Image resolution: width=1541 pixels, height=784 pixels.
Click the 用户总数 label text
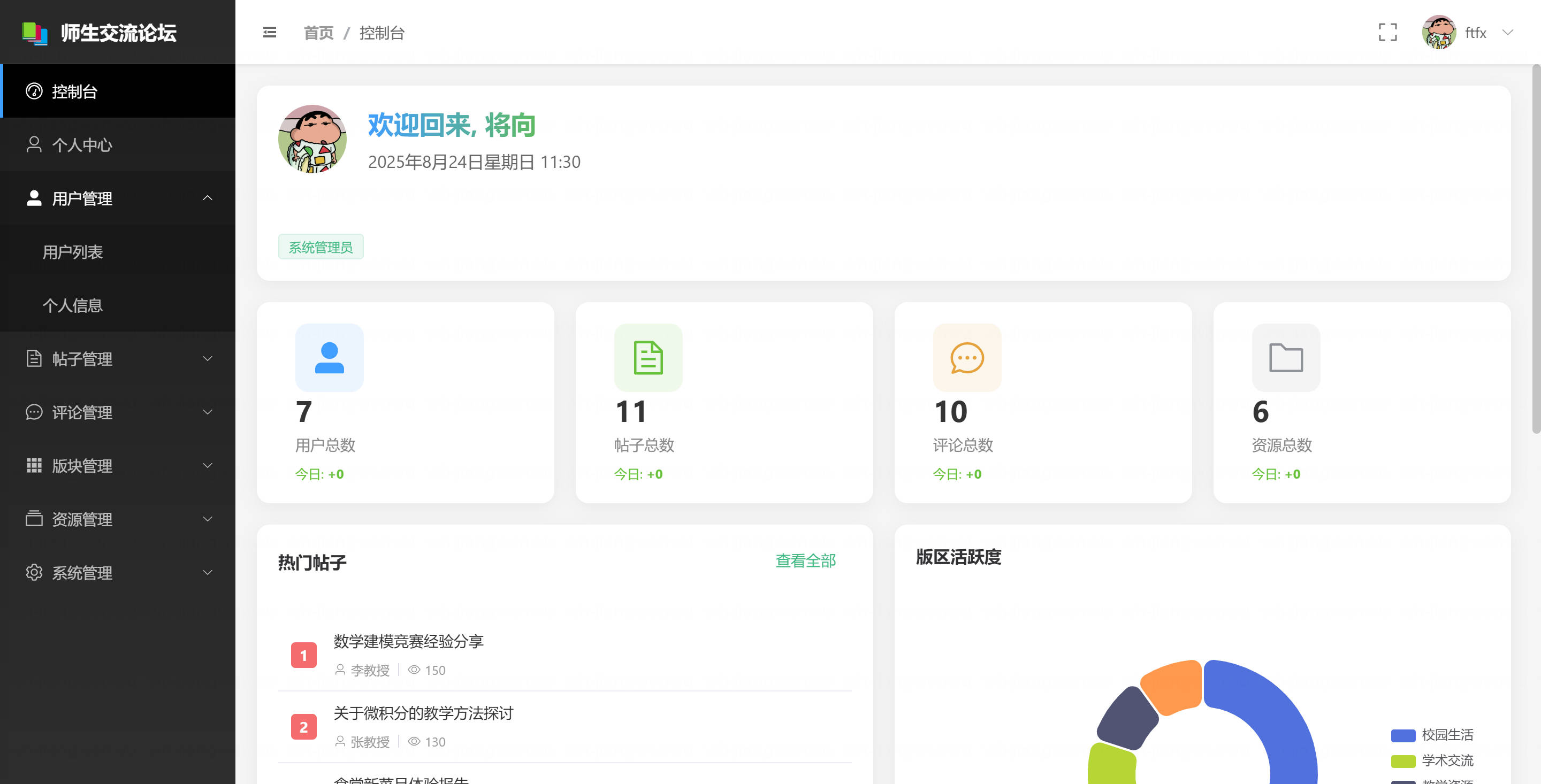(325, 445)
